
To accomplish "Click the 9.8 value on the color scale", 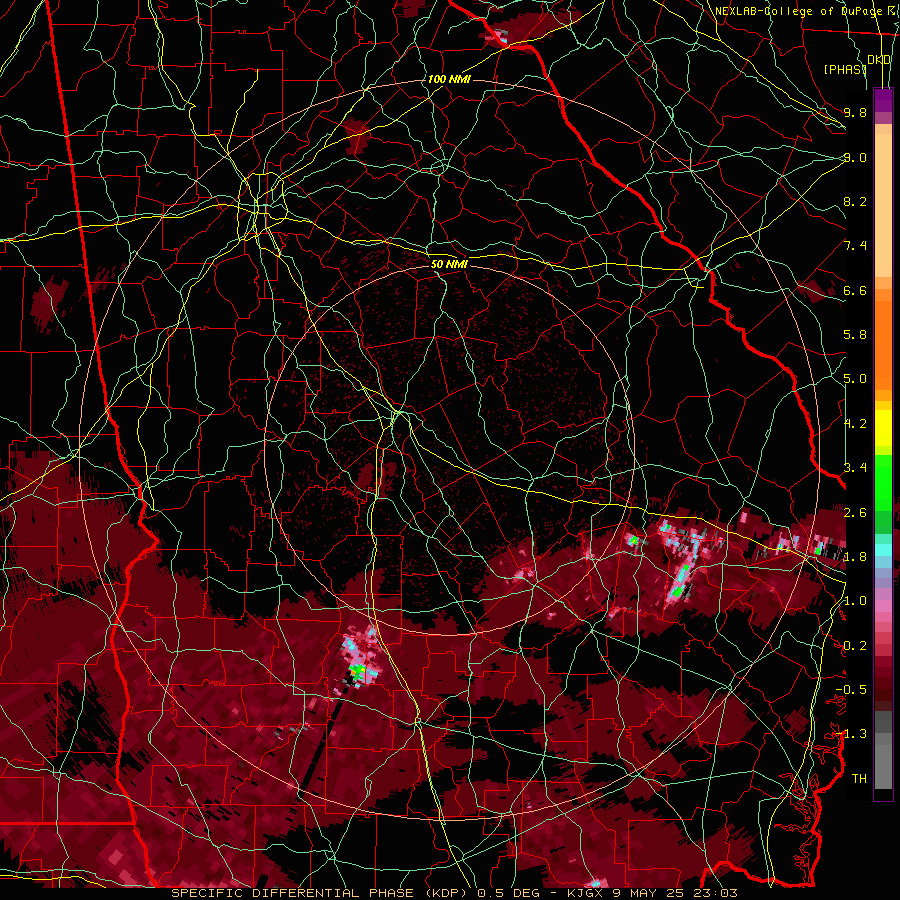I will pos(855,112).
